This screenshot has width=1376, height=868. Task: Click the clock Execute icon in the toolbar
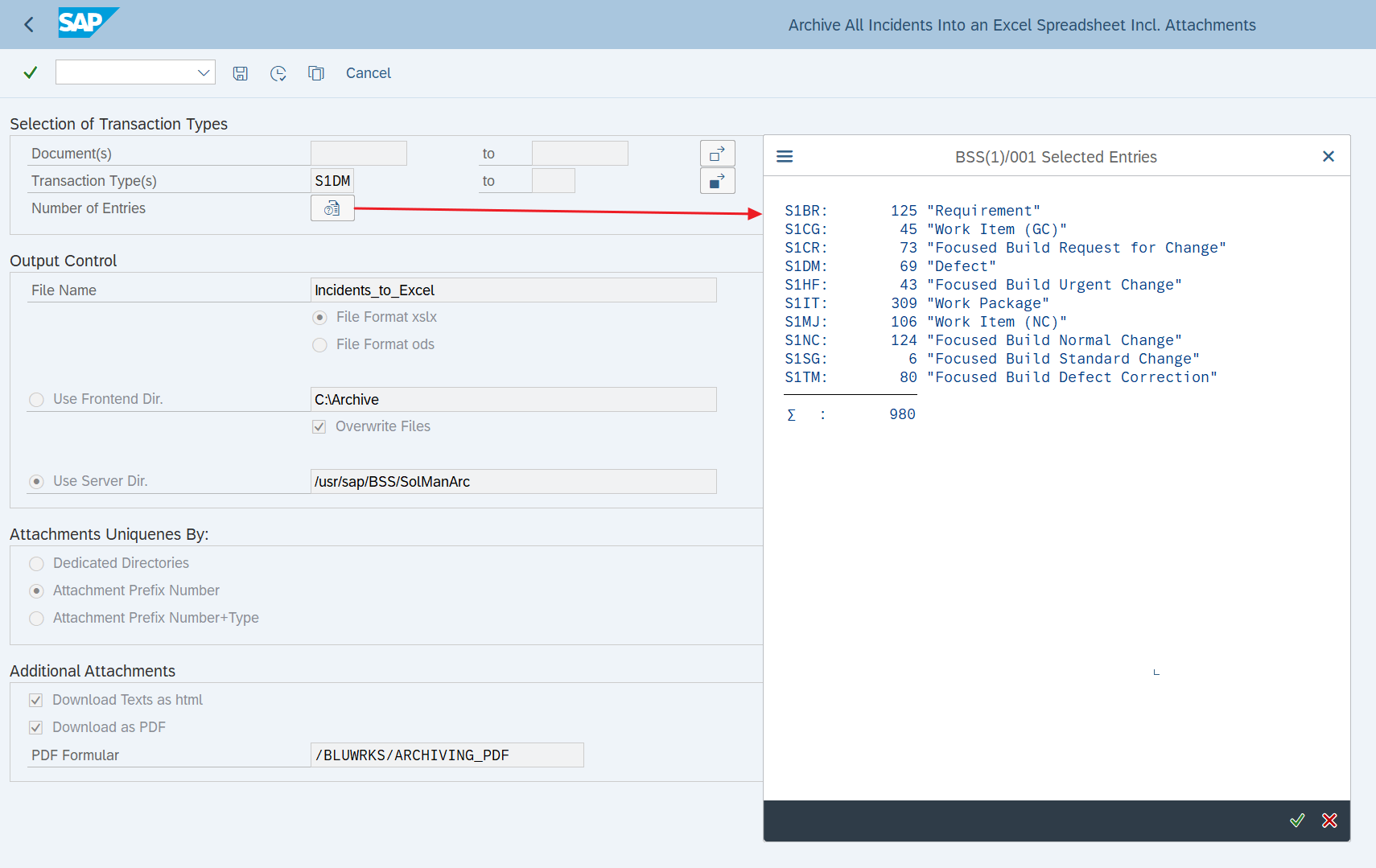(278, 73)
